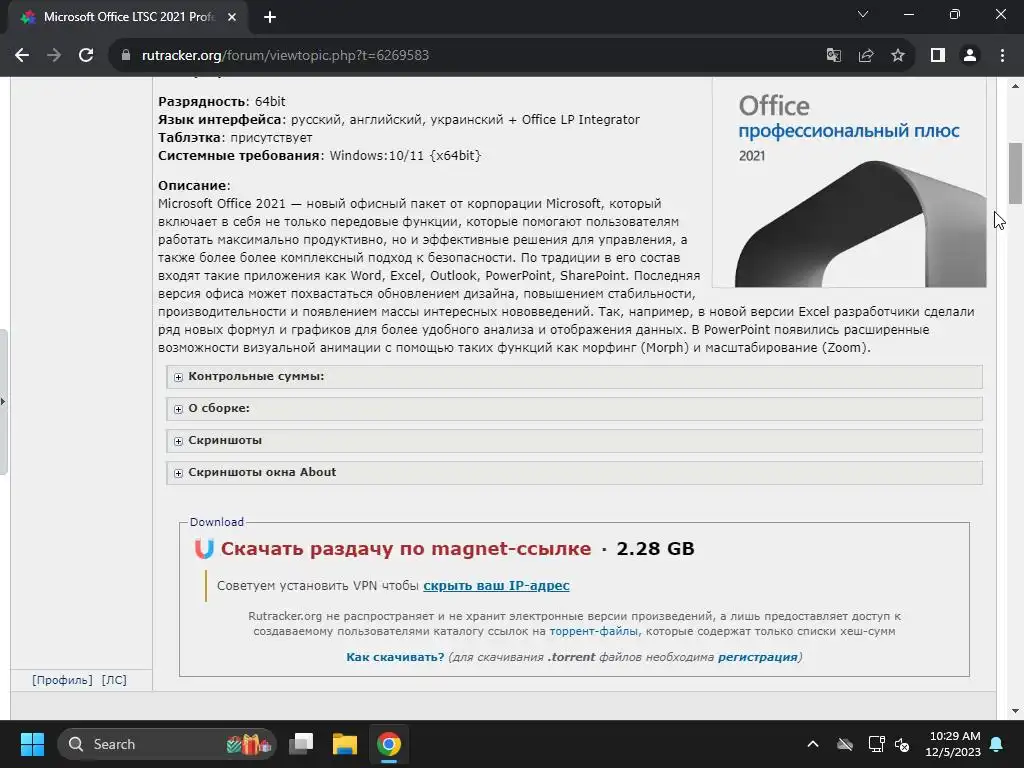Open the site lock security info
Screen dimensions: 1024x768
tap(126, 56)
